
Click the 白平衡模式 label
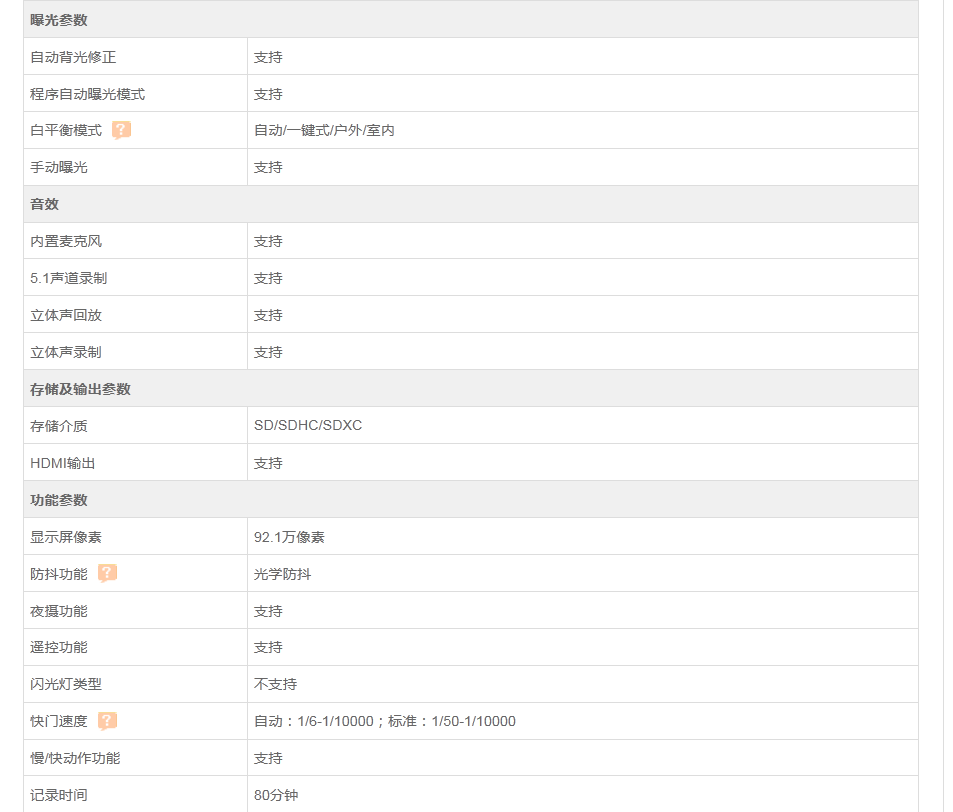pyautogui.click(x=66, y=131)
